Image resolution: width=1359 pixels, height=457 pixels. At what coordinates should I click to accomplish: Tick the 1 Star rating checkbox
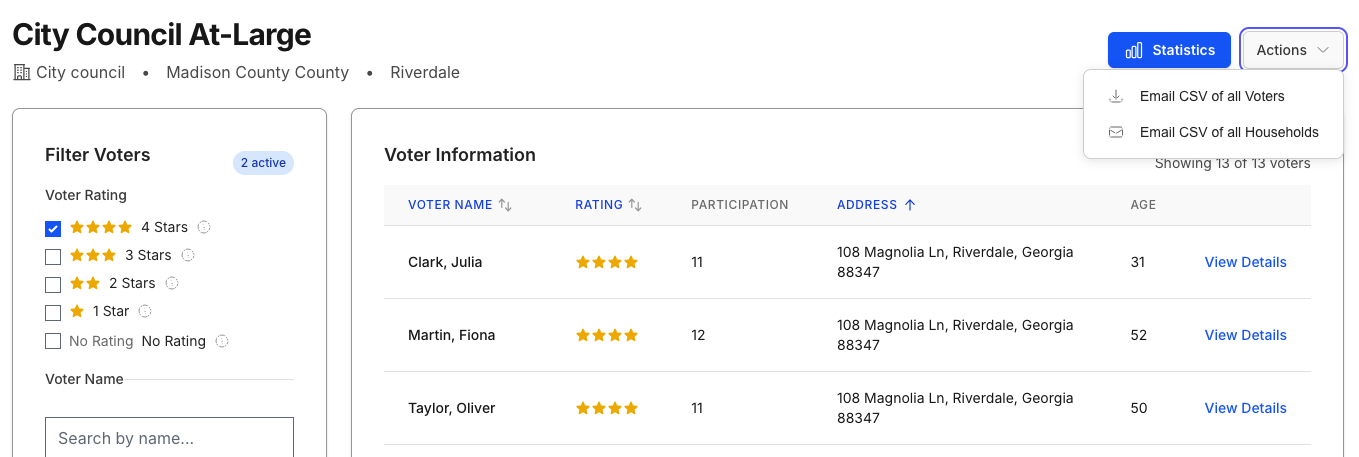53,312
